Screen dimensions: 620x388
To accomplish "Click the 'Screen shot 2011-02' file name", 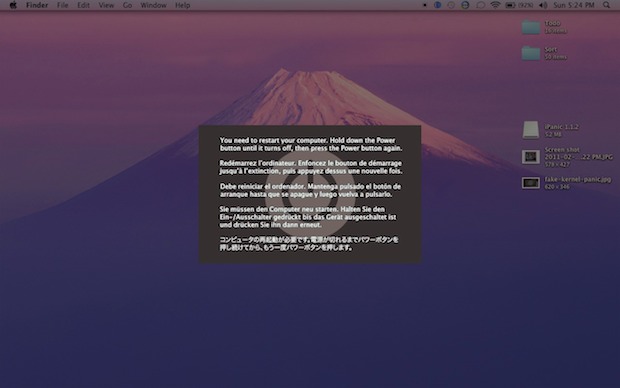I will [x=578, y=153].
